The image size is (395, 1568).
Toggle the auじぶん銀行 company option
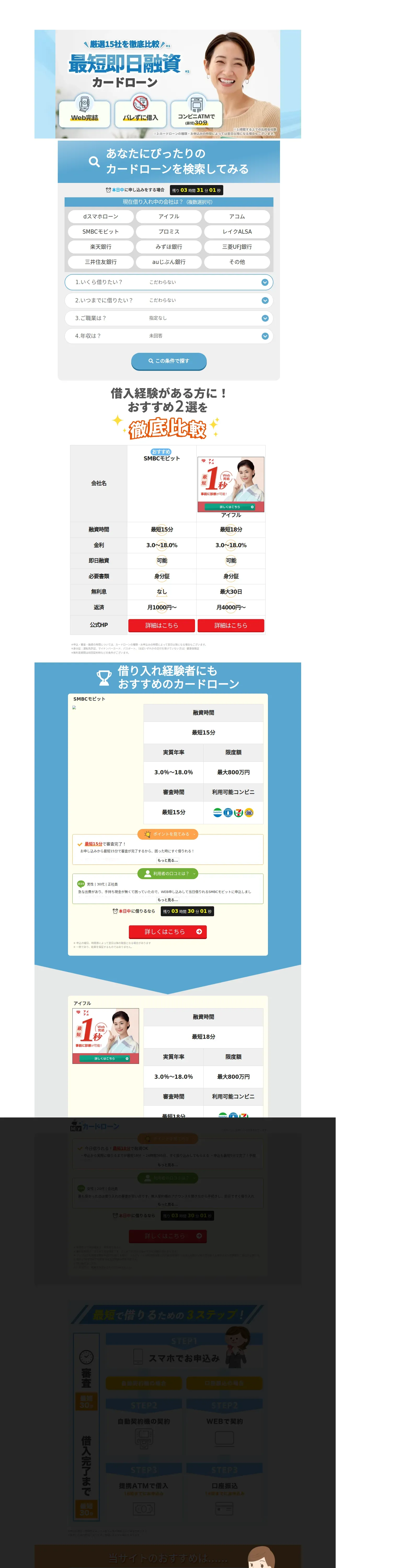pyautogui.click(x=169, y=262)
